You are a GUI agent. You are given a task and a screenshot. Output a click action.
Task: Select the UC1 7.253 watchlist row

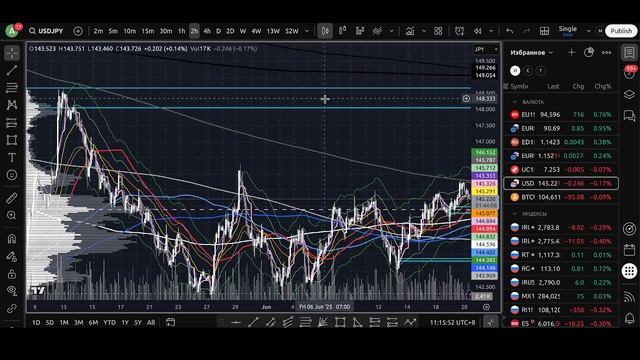tap(561, 169)
